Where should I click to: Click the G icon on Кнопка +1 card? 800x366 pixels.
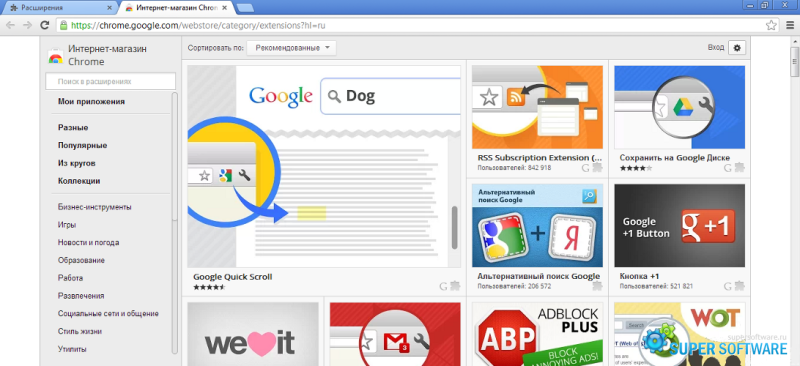[x=728, y=286]
